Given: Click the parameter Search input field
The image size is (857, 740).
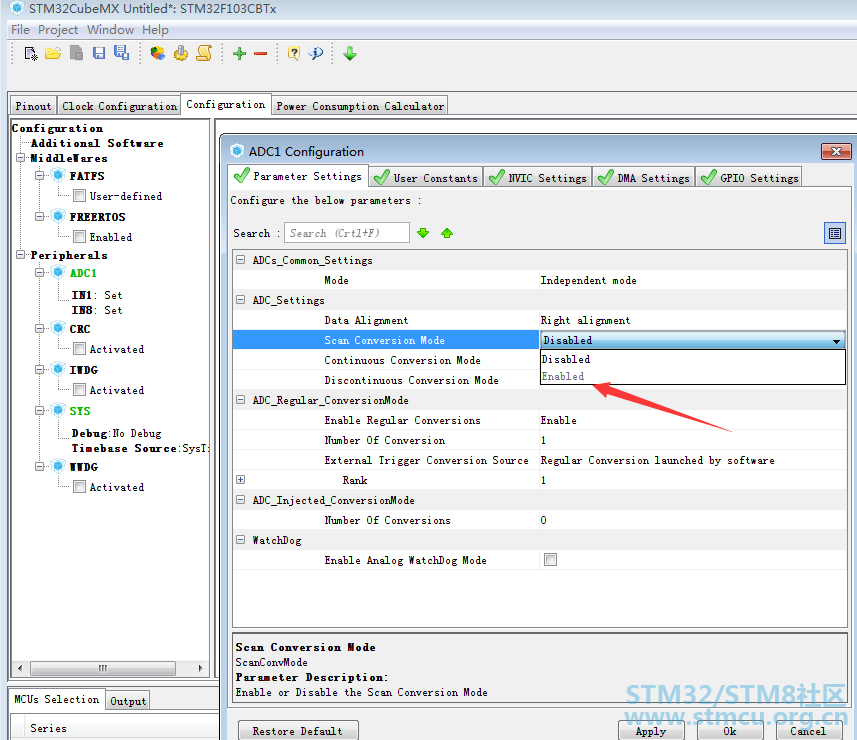Looking at the screenshot, I should 347,233.
